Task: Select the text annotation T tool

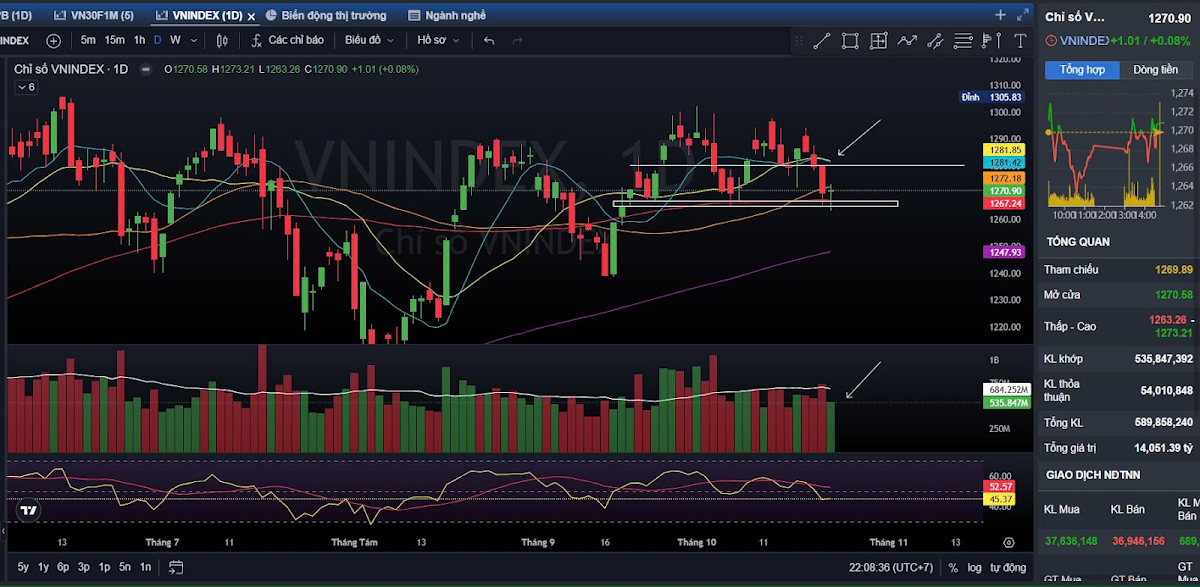Action: click(1020, 41)
